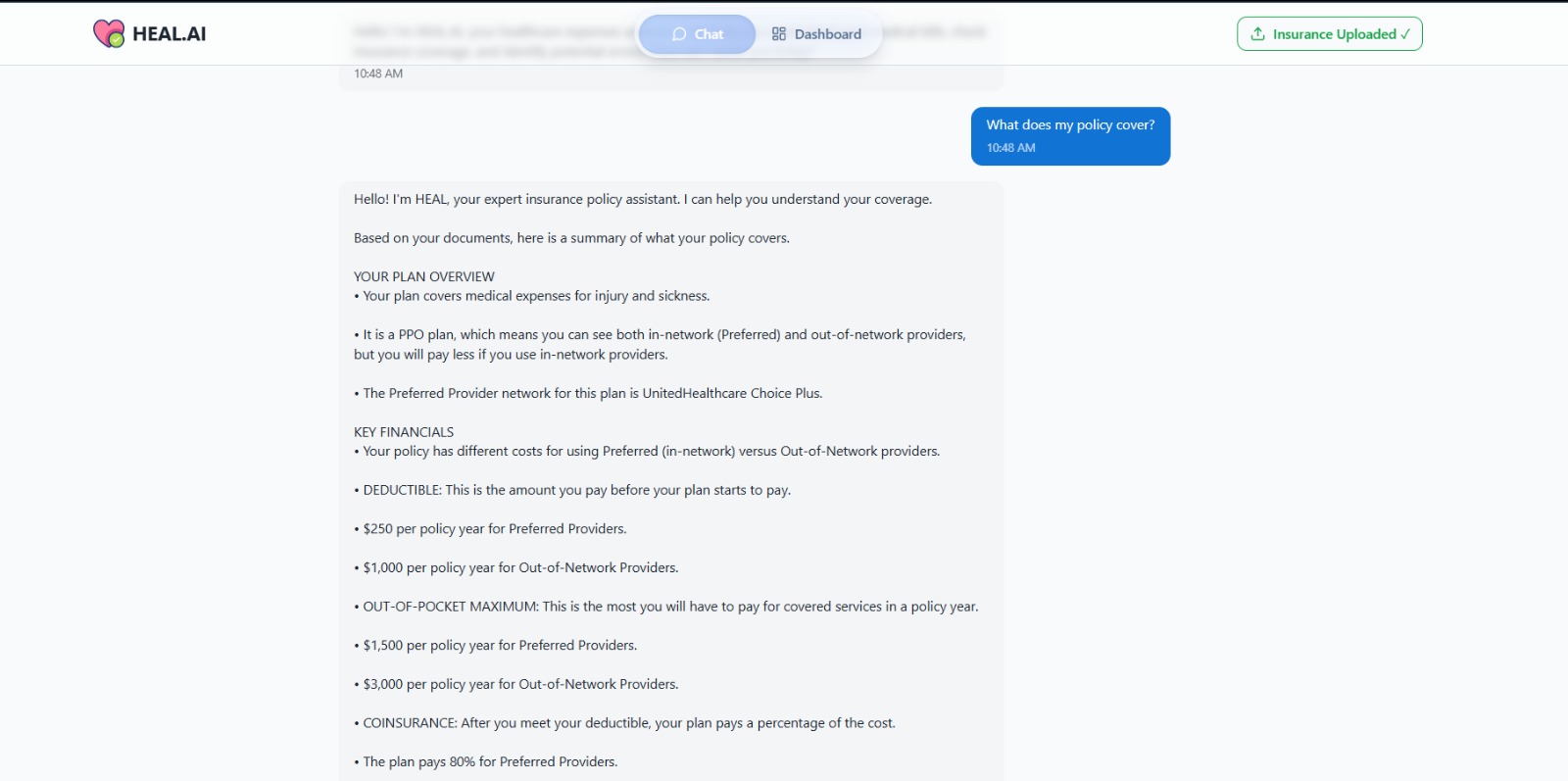Click the UnitedHealthcare Choice Plus network line

[x=588, y=393]
